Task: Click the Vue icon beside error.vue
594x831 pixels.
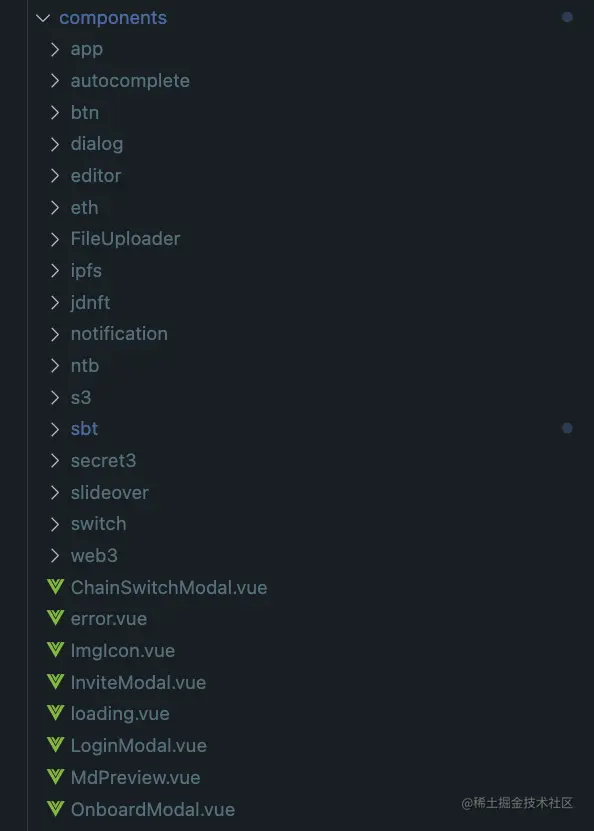Action: 56,618
